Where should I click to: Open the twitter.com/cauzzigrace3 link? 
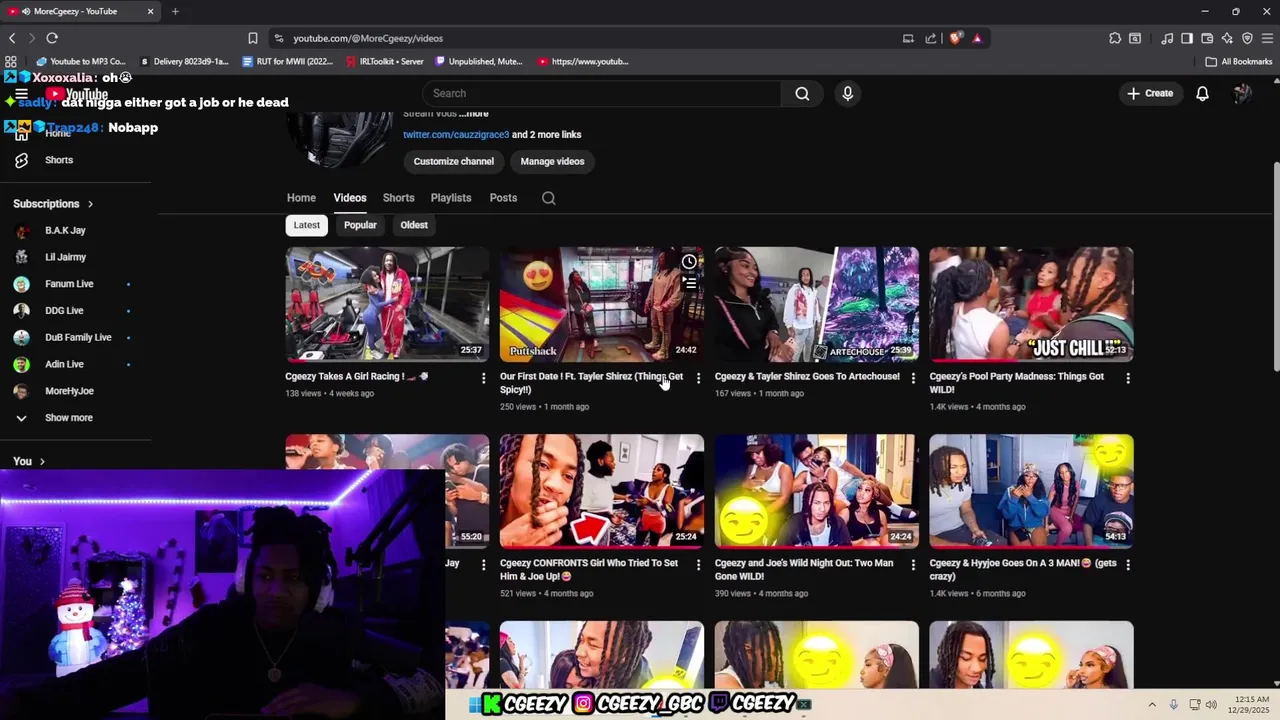coord(456,135)
